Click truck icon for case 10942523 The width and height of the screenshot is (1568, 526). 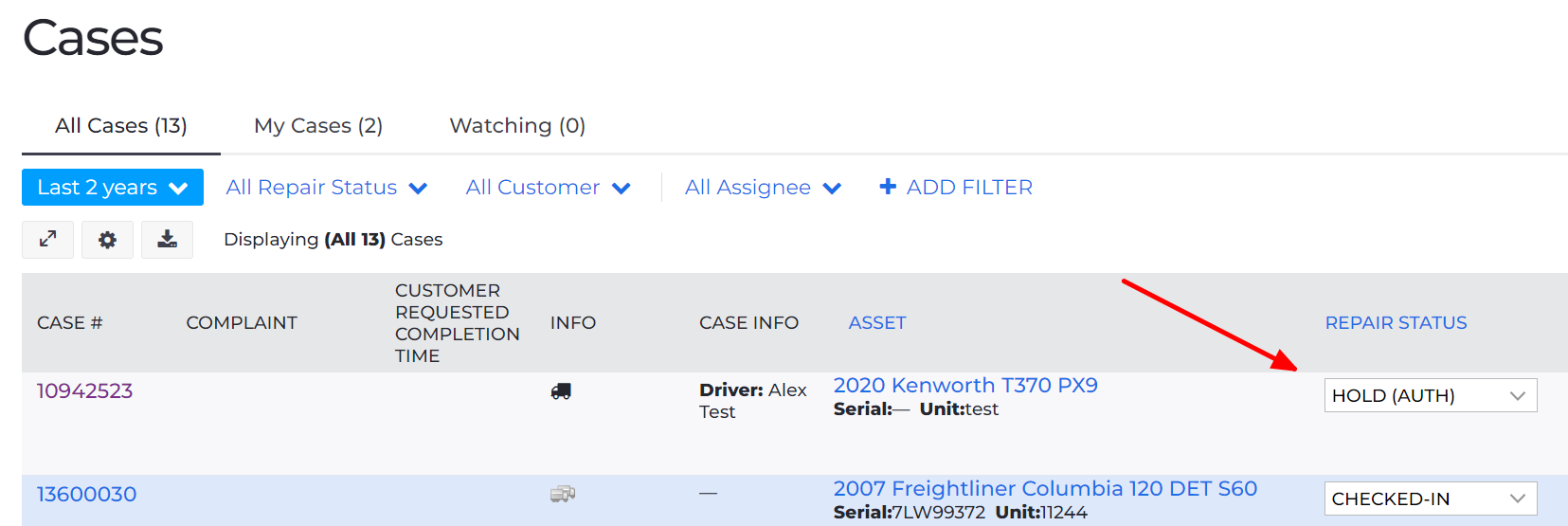pos(561,390)
